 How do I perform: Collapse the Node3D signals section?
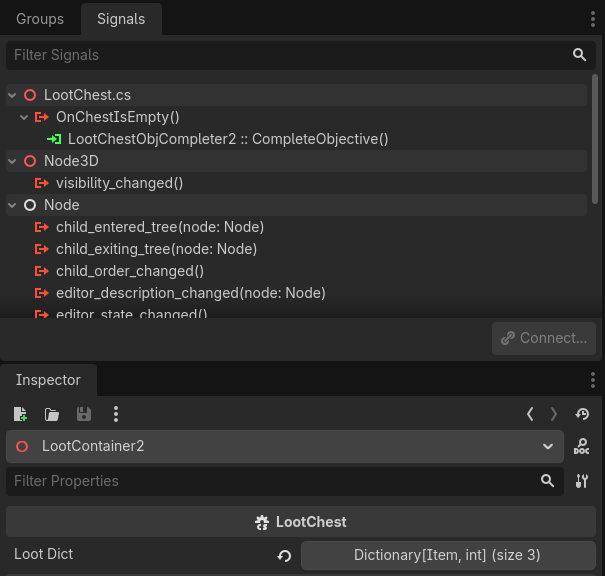tap(12, 161)
